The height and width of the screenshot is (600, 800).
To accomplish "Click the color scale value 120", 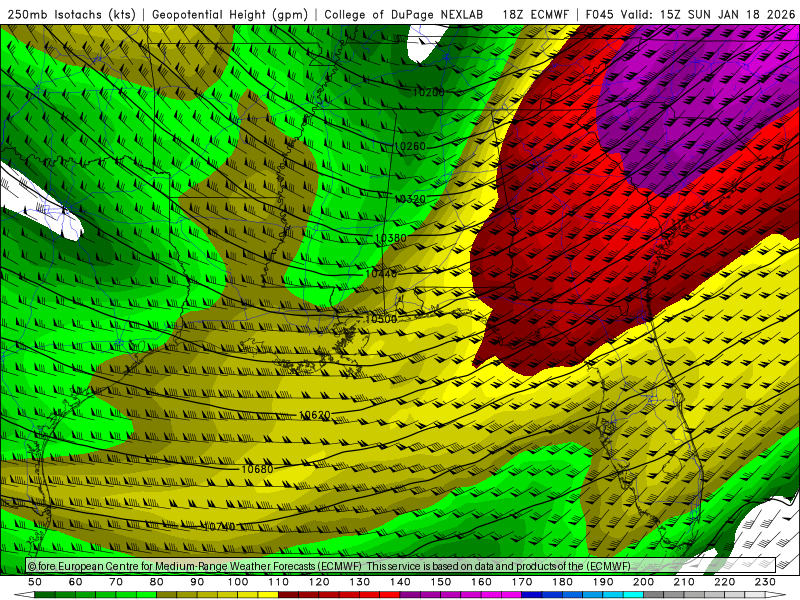I will click(x=319, y=582).
